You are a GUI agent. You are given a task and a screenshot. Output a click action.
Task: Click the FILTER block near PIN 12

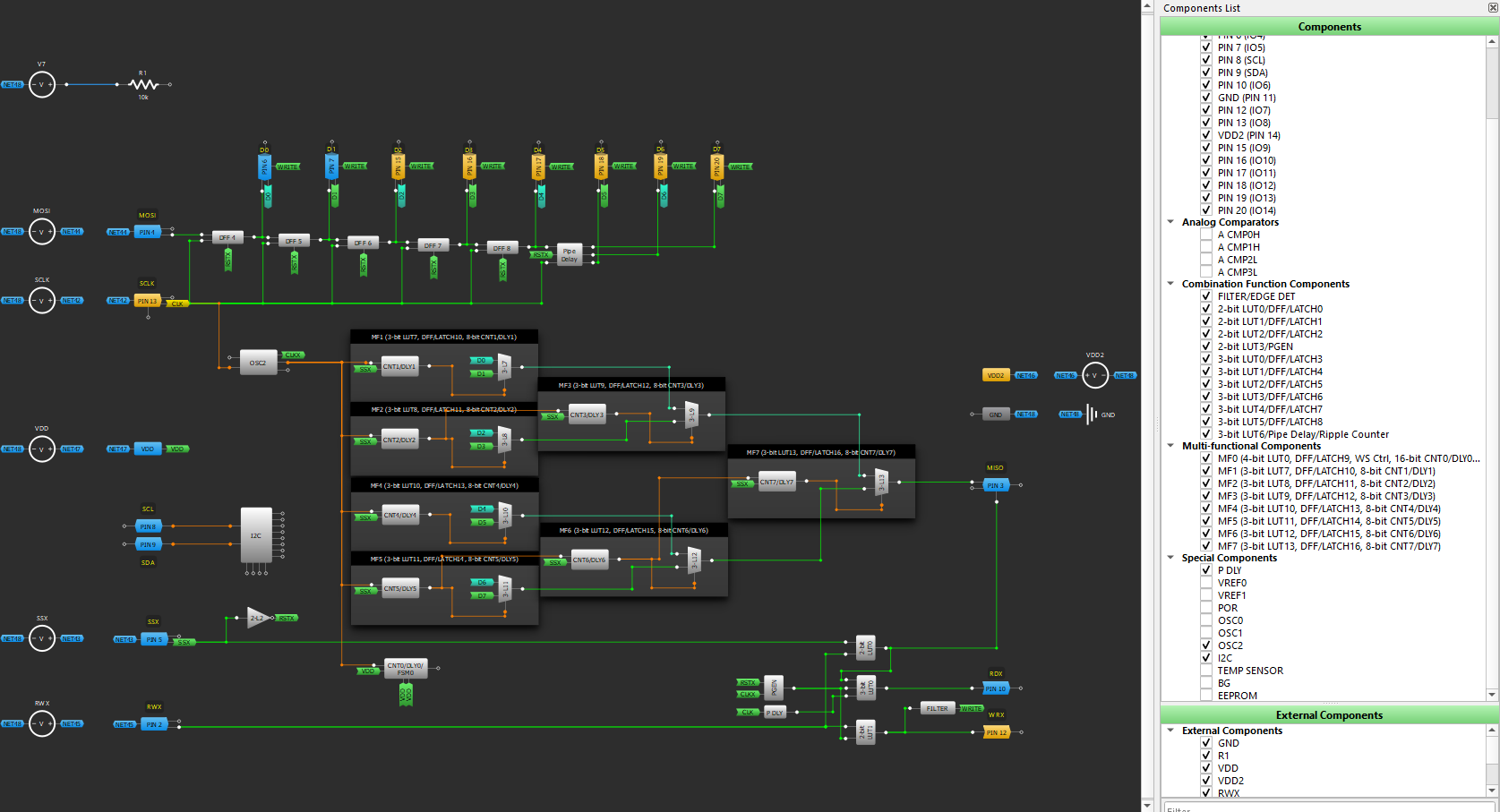click(937, 708)
